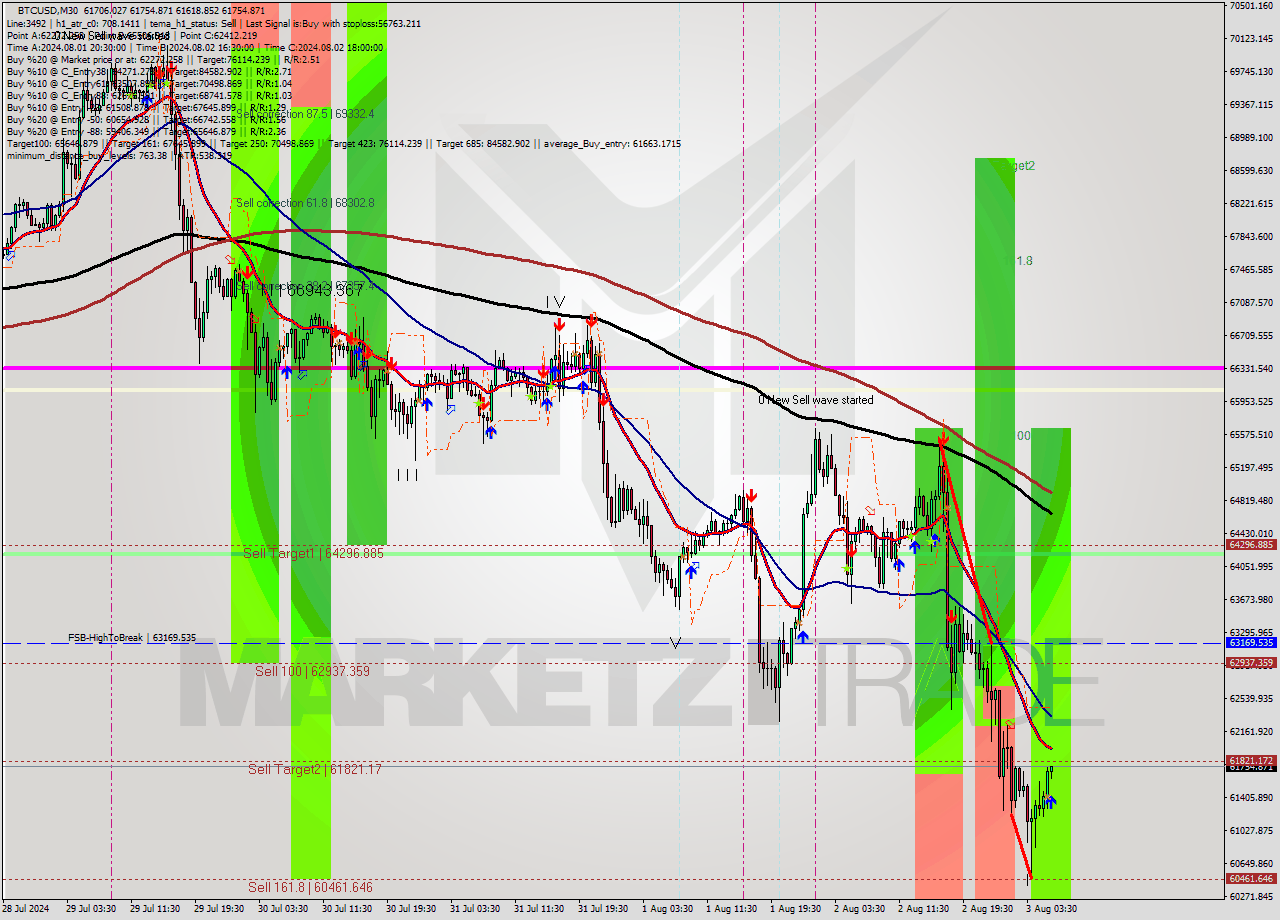Image resolution: width=1280 pixels, height=920 pixels.
Task: Click the 'Sell correction 87.5 | 69332.4' label
Action: pos(305,114)
